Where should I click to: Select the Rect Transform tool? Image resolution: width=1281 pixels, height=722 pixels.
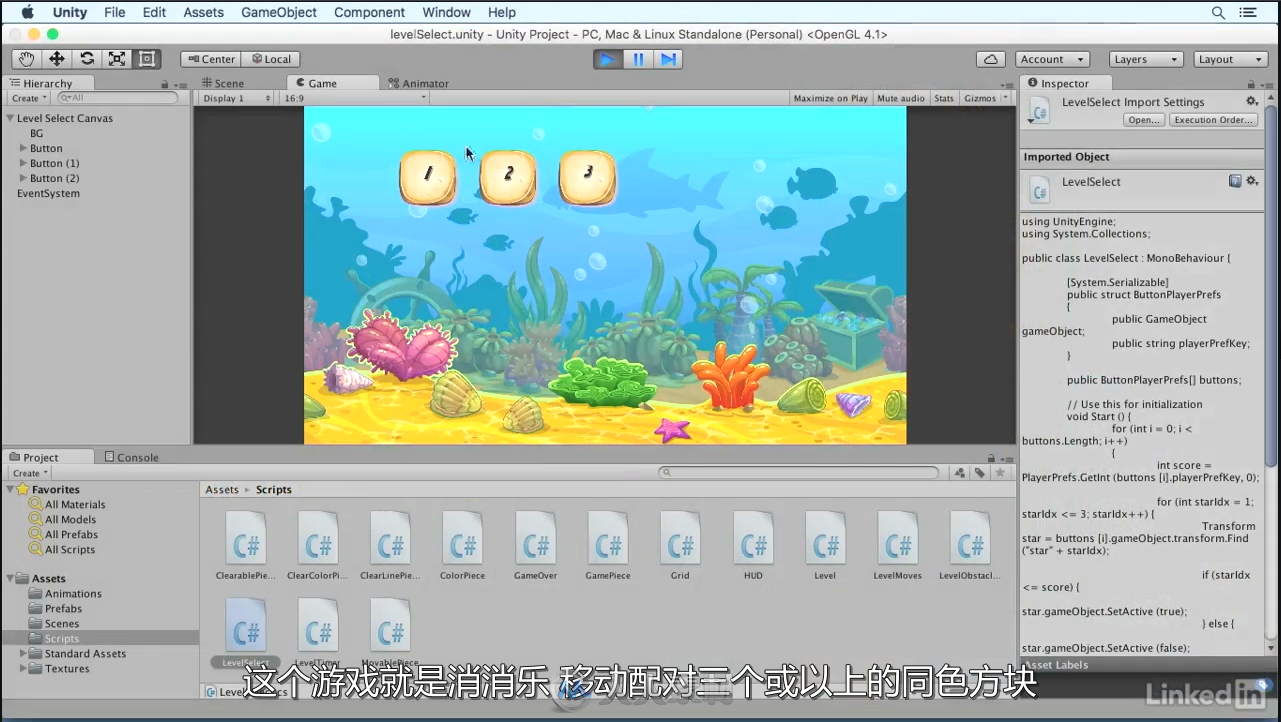[147, 59]
